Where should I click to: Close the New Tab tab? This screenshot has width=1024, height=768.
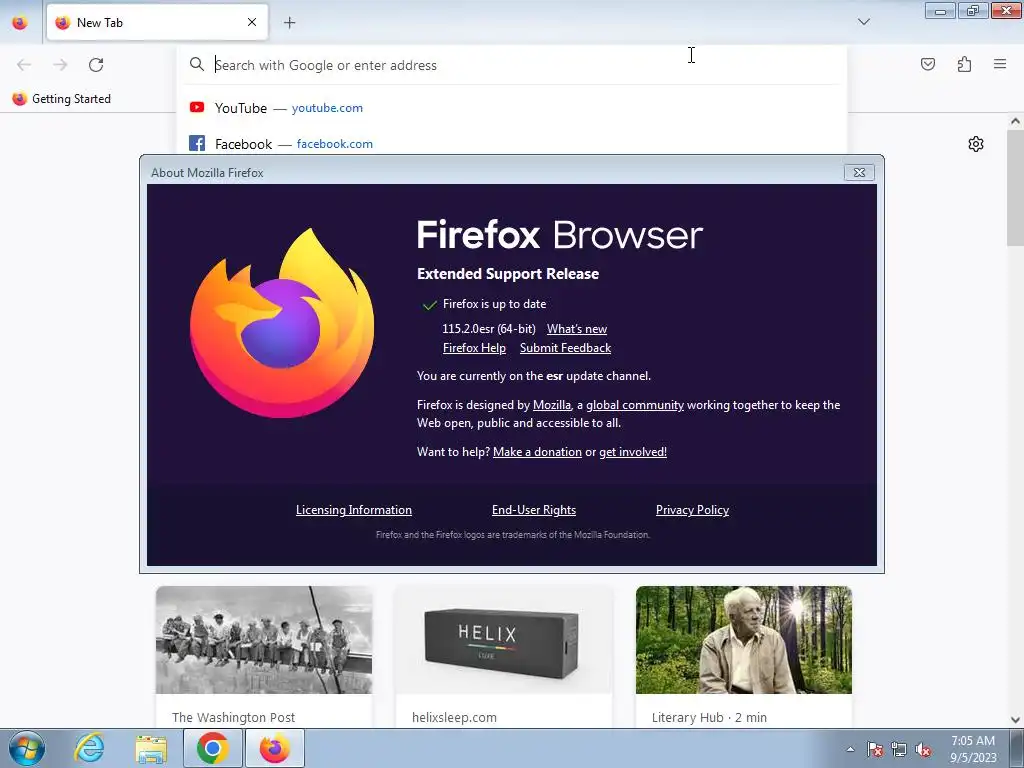point(251,22)
